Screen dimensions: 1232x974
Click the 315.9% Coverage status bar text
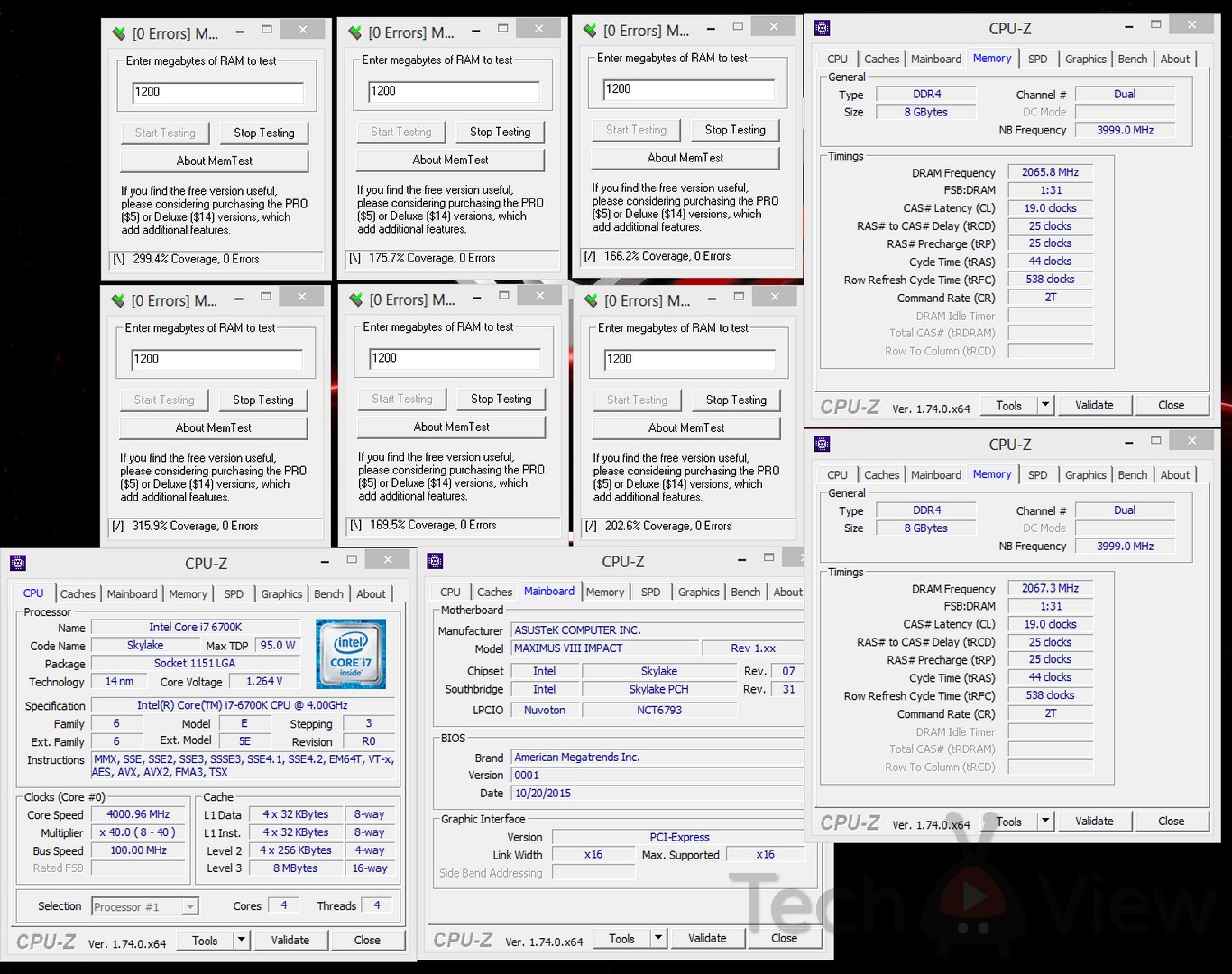[195, 526]
